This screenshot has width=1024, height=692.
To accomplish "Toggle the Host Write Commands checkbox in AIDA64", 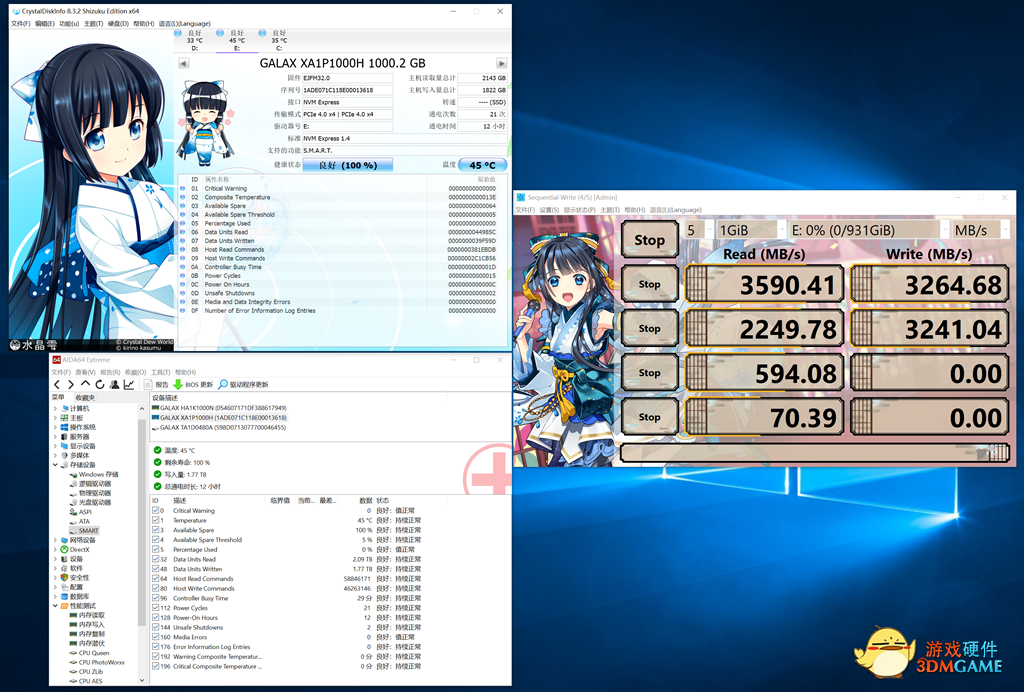I will tap(156, 588).
